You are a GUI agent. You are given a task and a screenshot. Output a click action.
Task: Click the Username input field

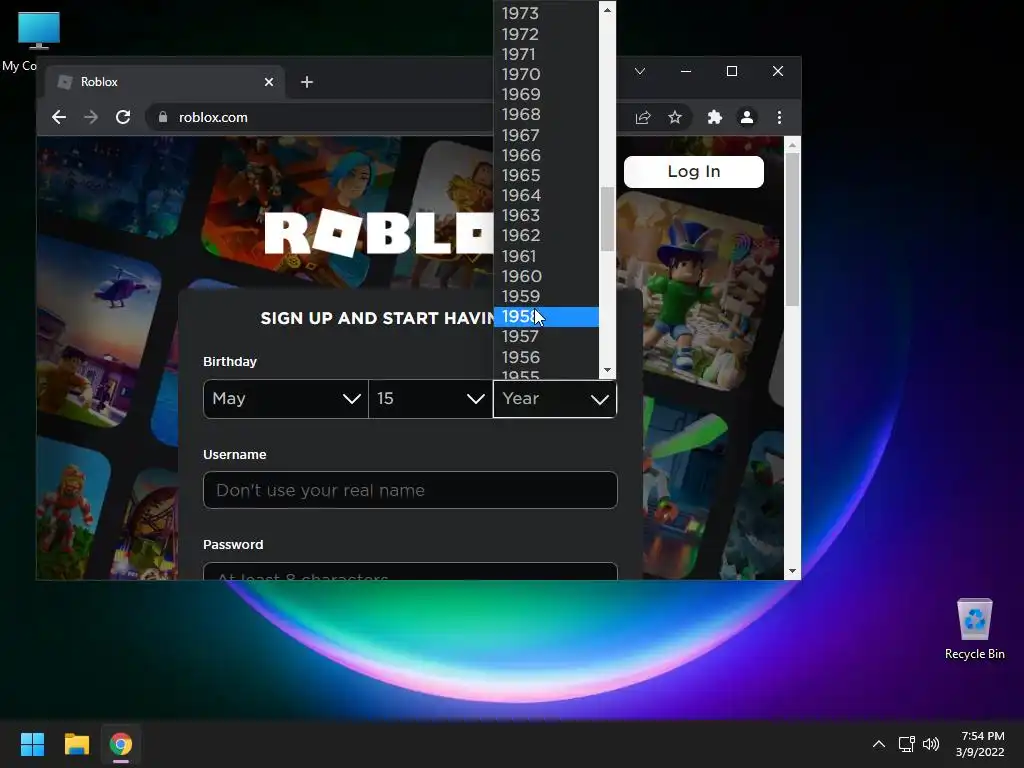pyautogui.click(x=410, y=490)
